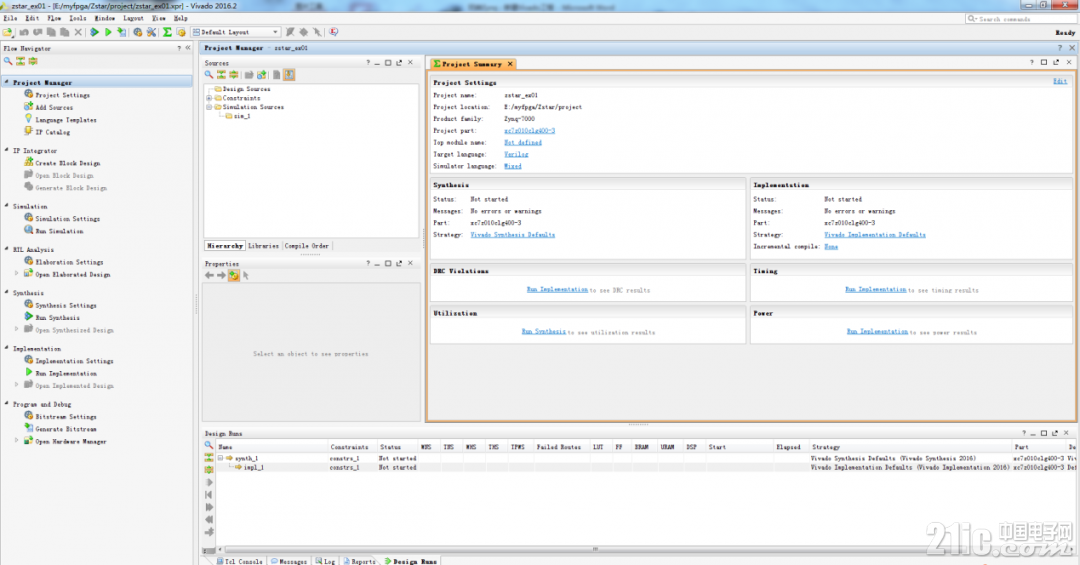Click the forward arrow in Properties panel

[221, 275]
